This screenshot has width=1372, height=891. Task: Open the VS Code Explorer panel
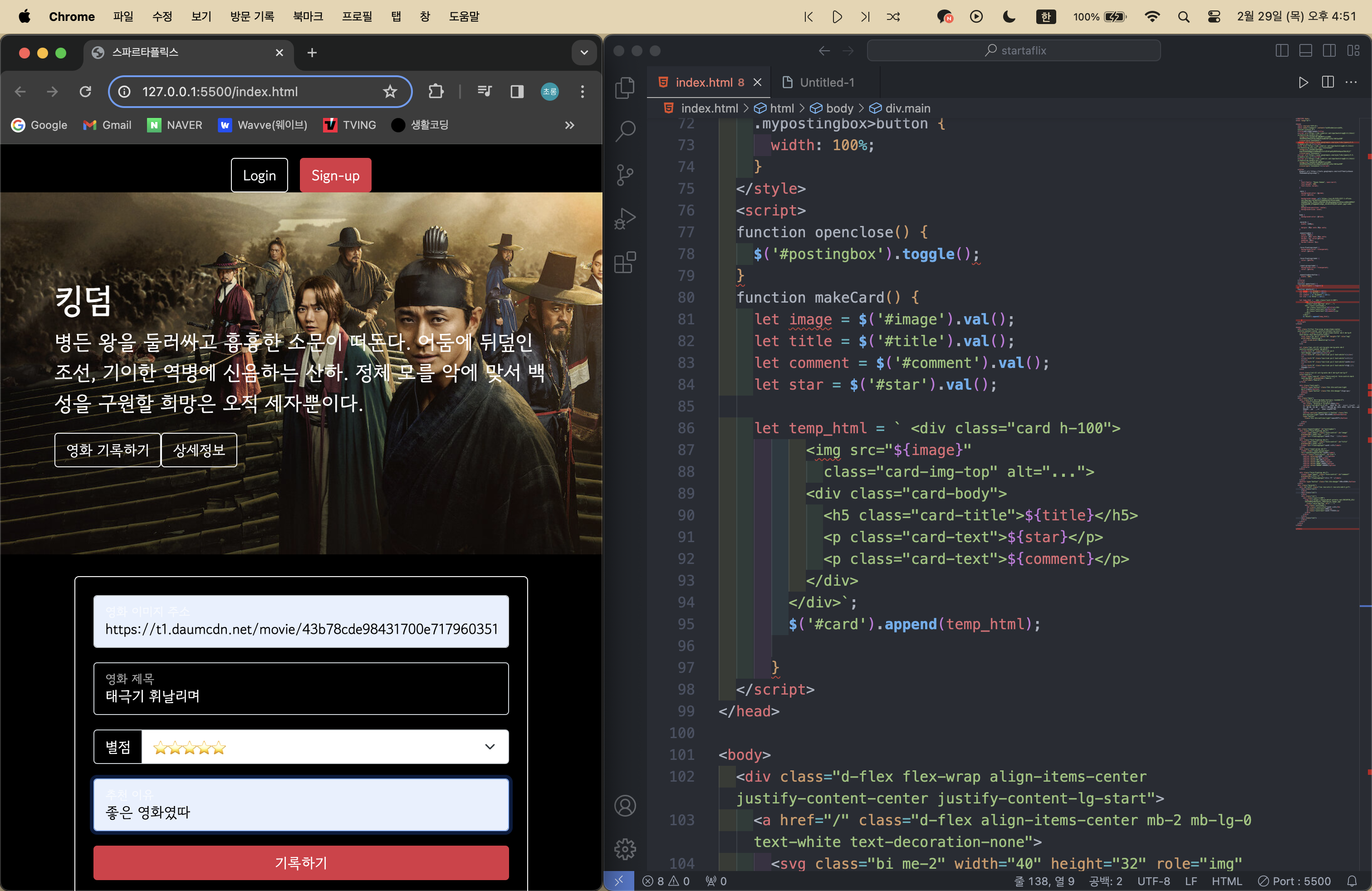click(x=625, y=88)
